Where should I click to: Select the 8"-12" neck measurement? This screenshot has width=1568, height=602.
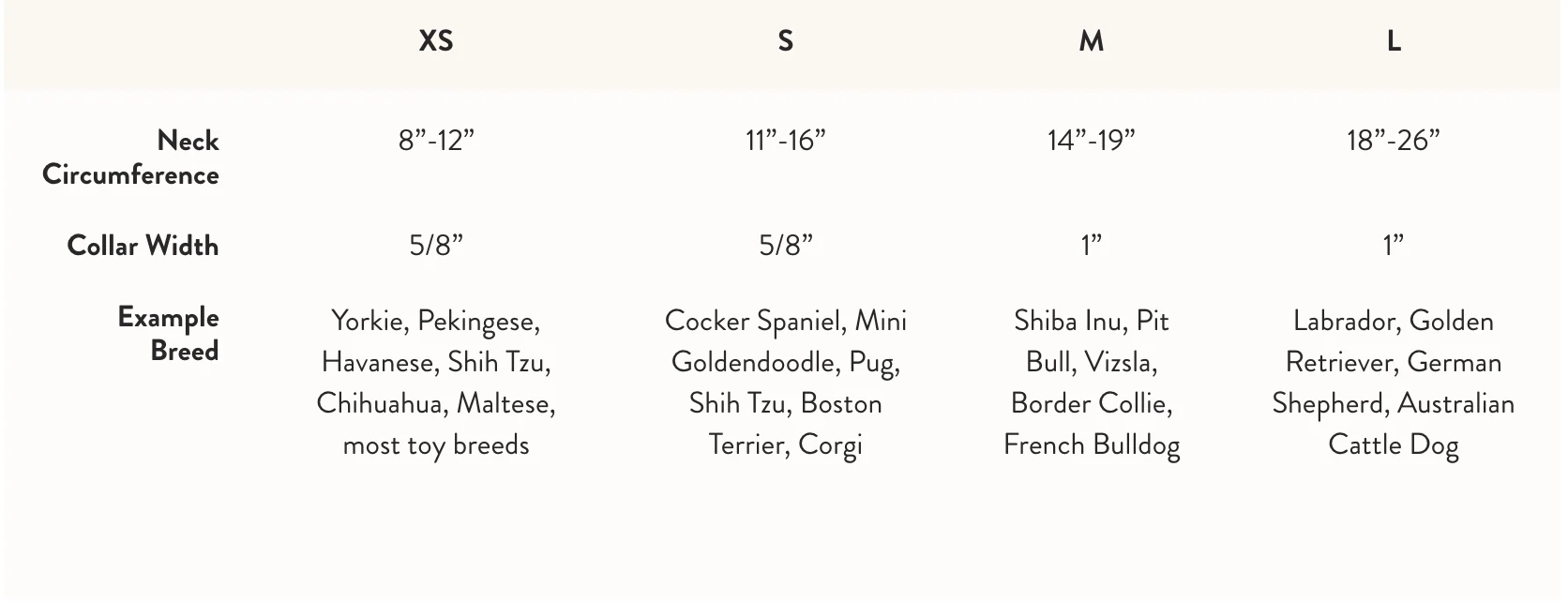436,141
